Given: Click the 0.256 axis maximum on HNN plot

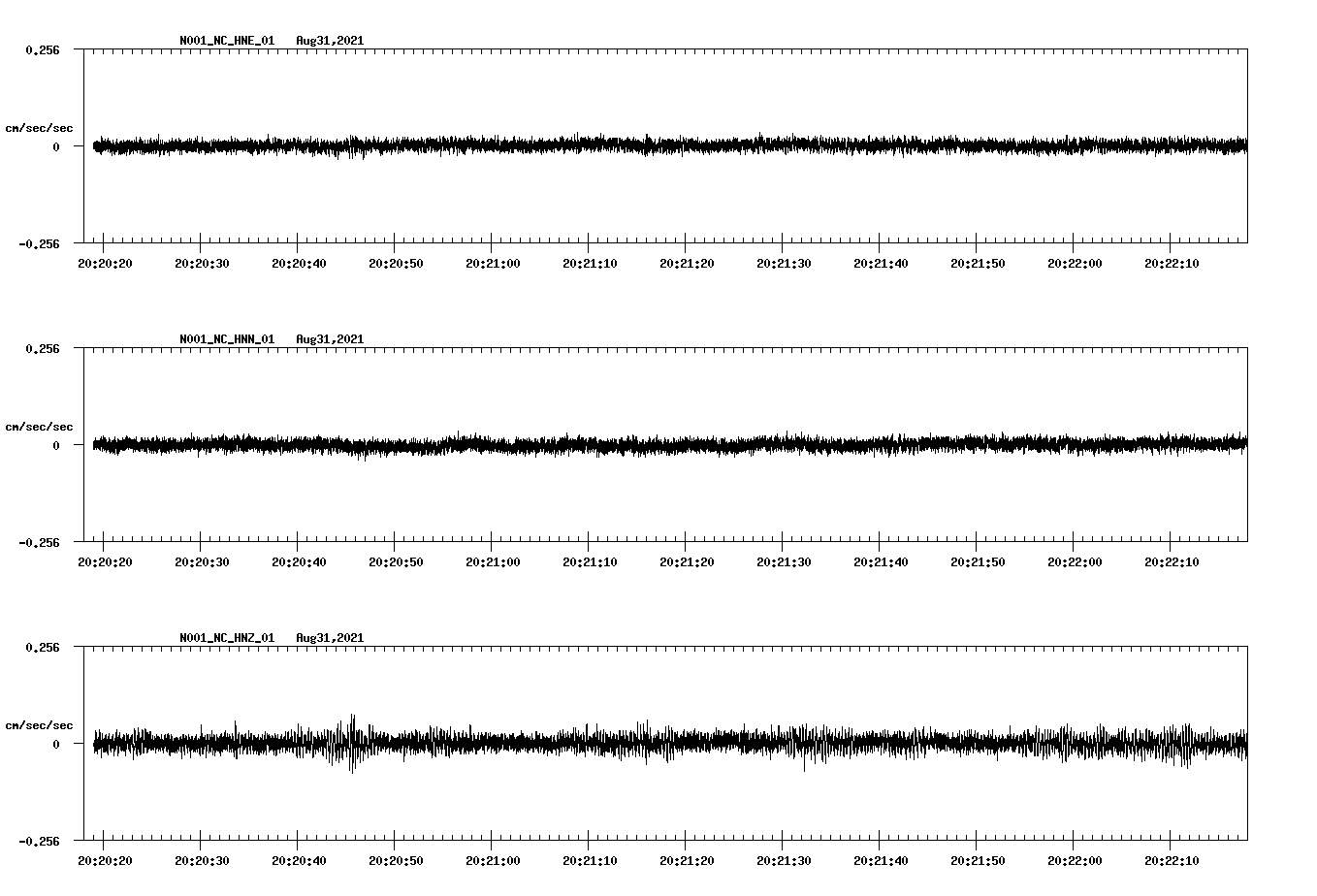Looking at the screenshot, I should point(42,348).
